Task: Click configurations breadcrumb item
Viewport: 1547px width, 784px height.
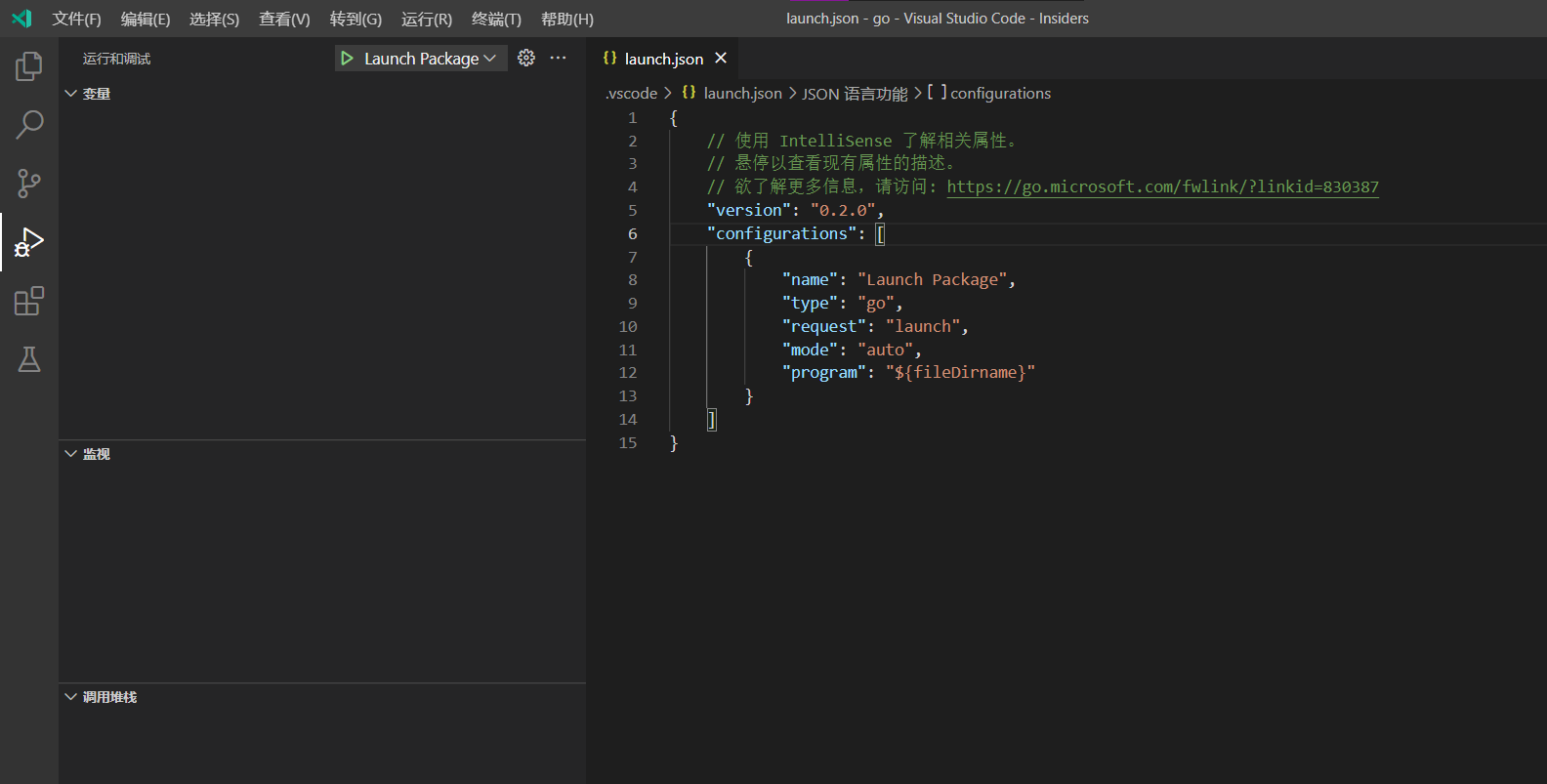Action: 1000,94
